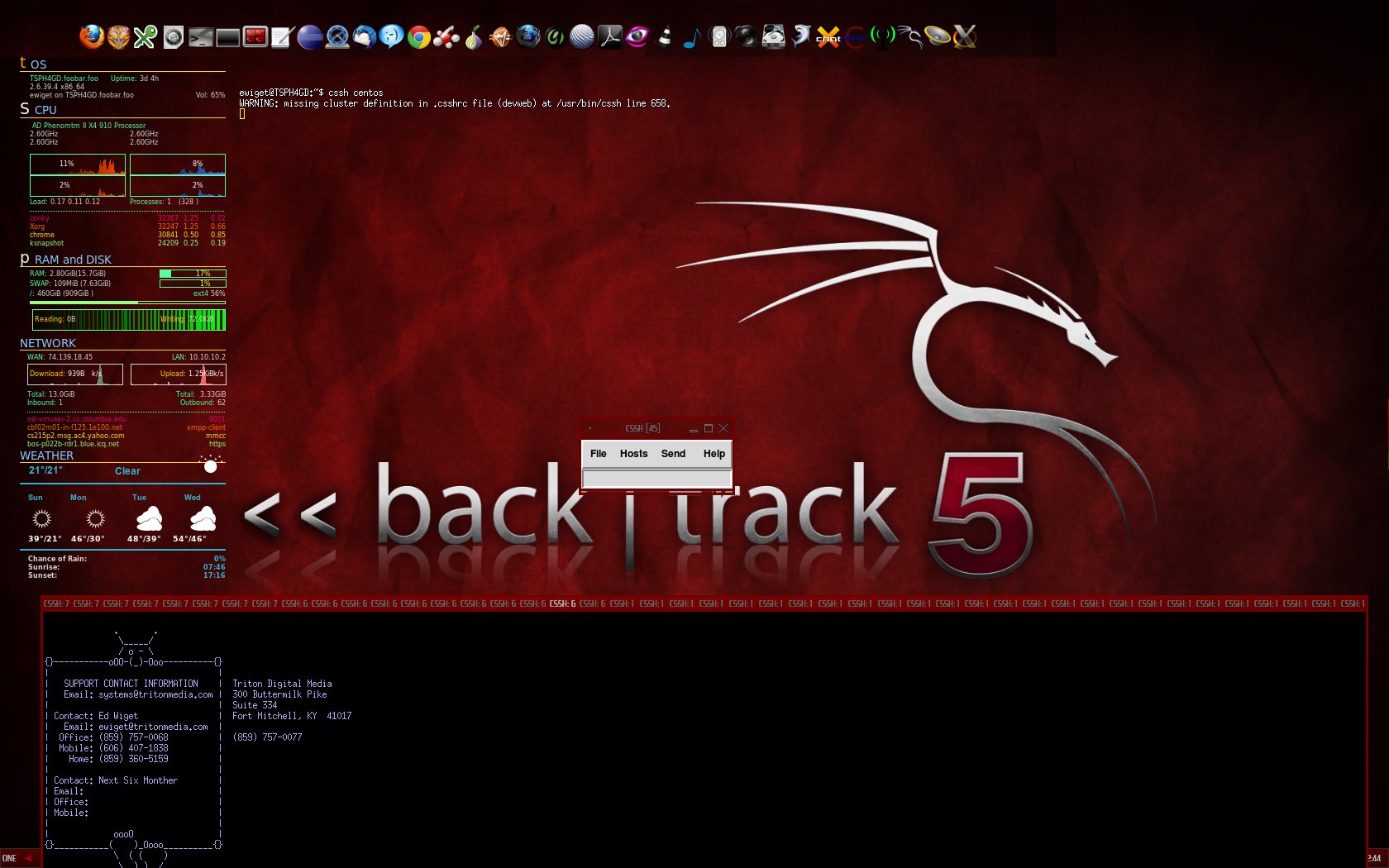Open the red four-pane grid icon
The height and width of the screenshot is (868, 1389).
point(255,36)
